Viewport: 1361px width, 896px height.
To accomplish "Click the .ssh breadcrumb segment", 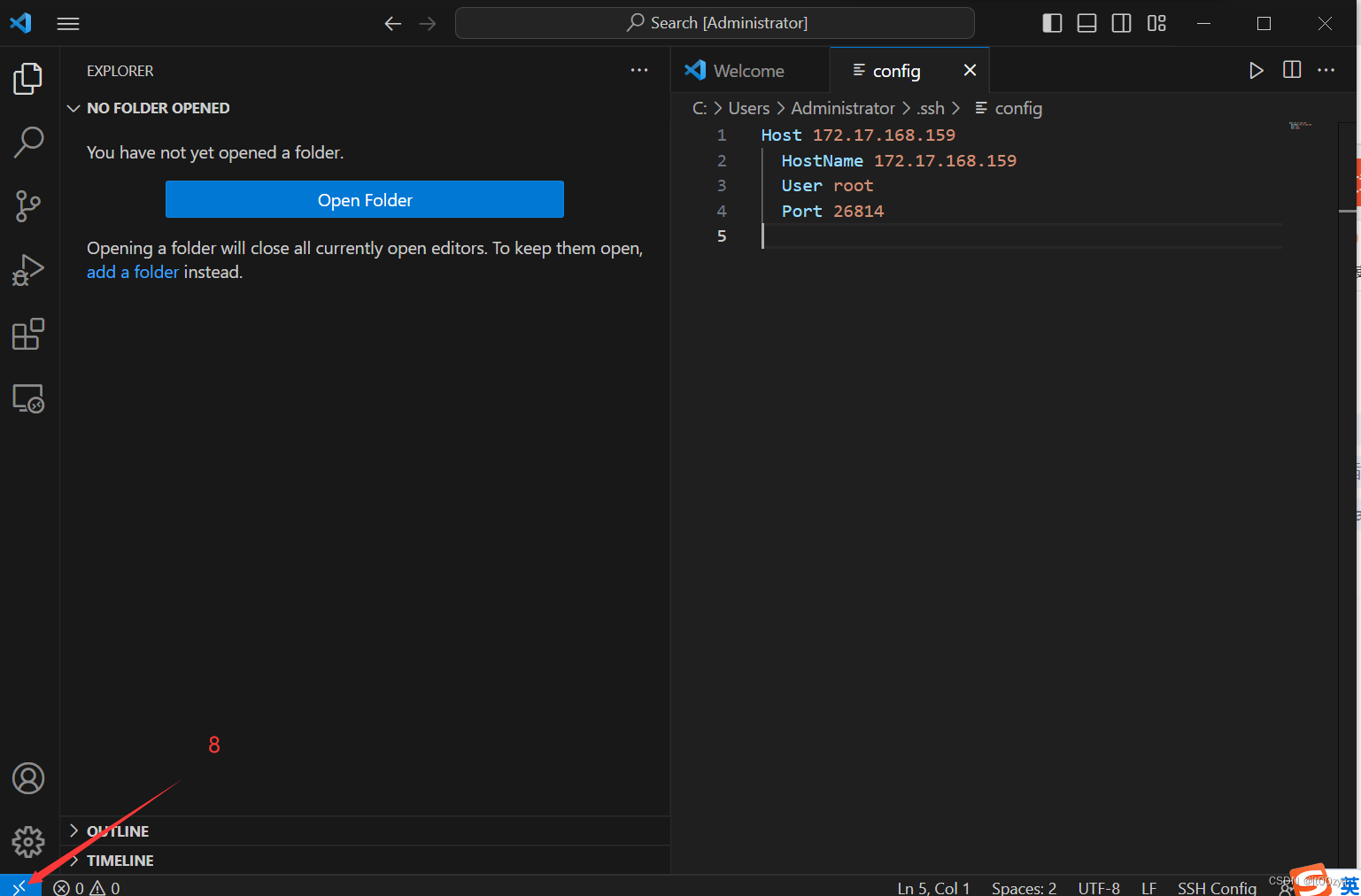I will click(931, 108).
